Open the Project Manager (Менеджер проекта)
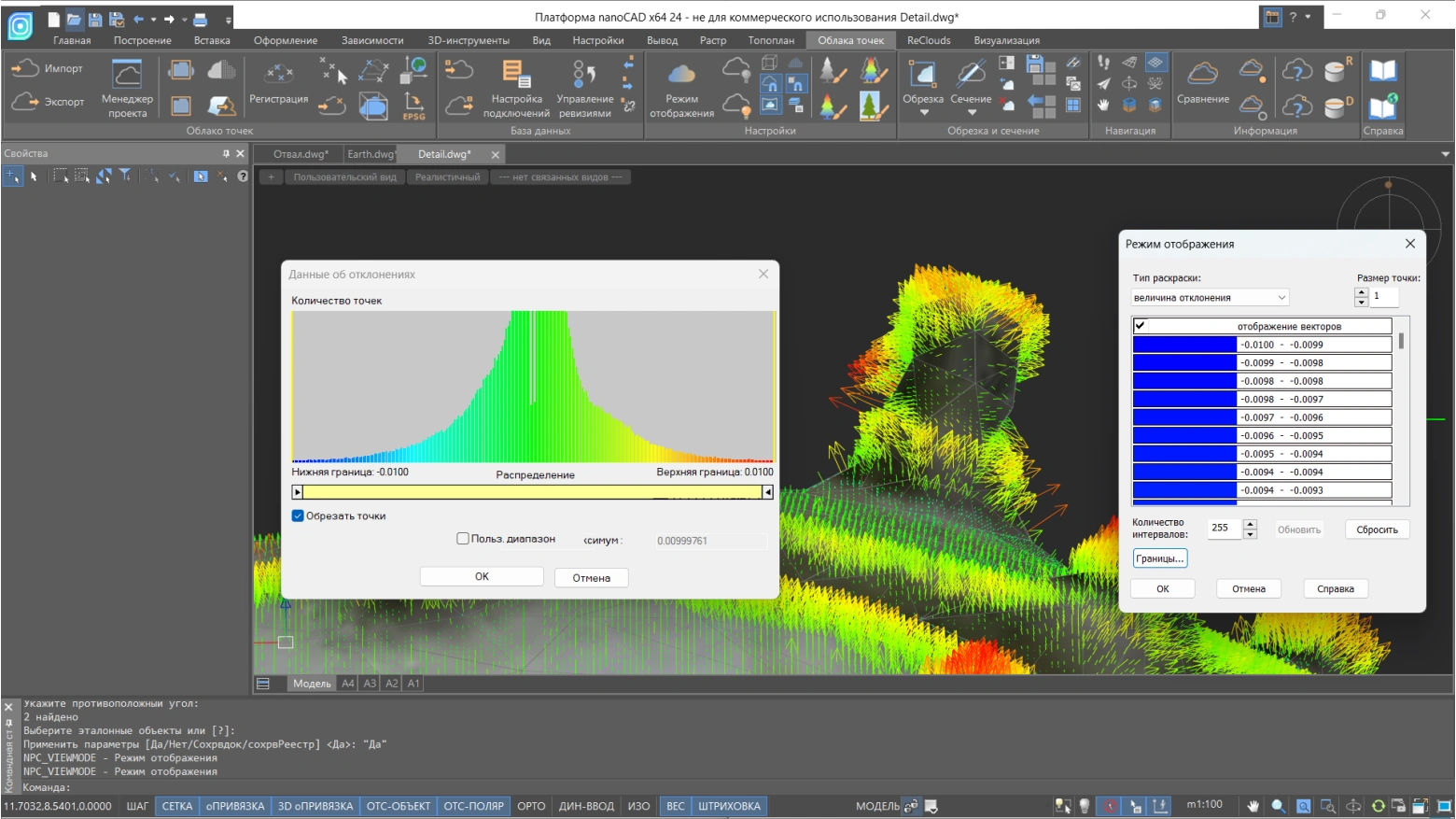The image size is (1456, 819). [127, 76]
